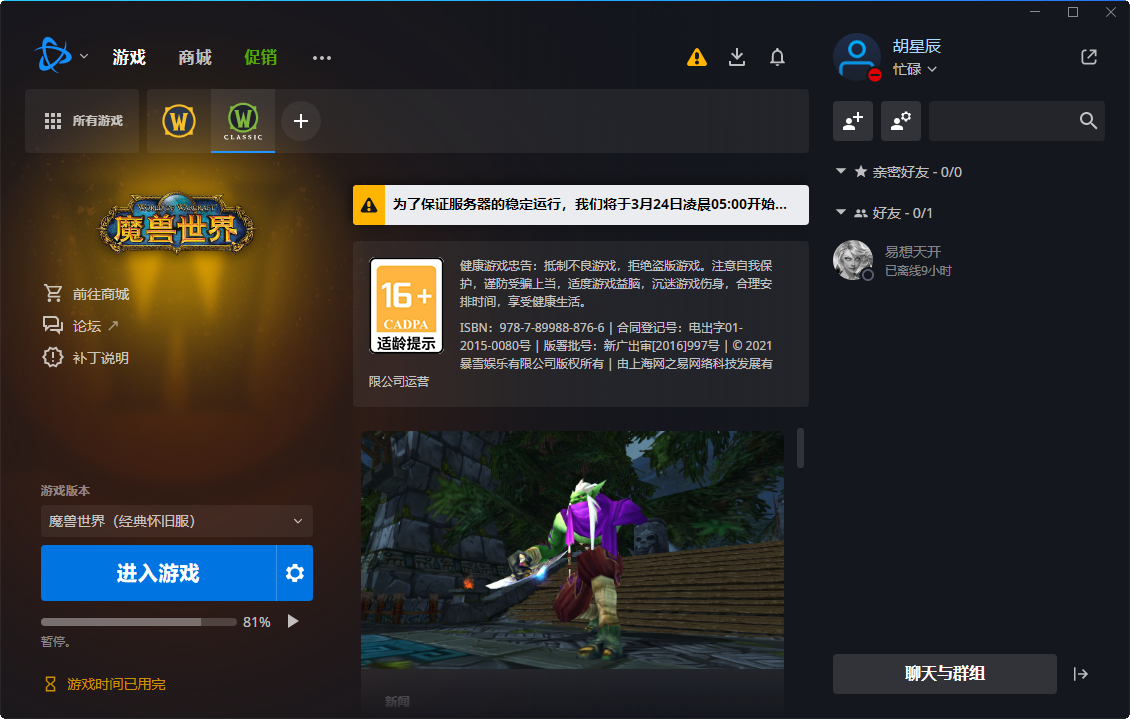Screen dimensions: 1130x719
Task: Open the 胡星辰 profile avatar
Action: 857,57
